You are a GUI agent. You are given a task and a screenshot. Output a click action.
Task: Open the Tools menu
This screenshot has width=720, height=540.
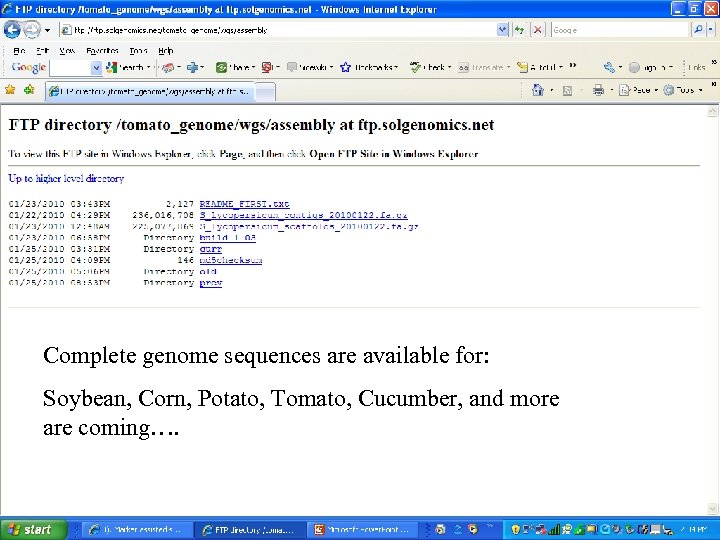coord(138,51)
